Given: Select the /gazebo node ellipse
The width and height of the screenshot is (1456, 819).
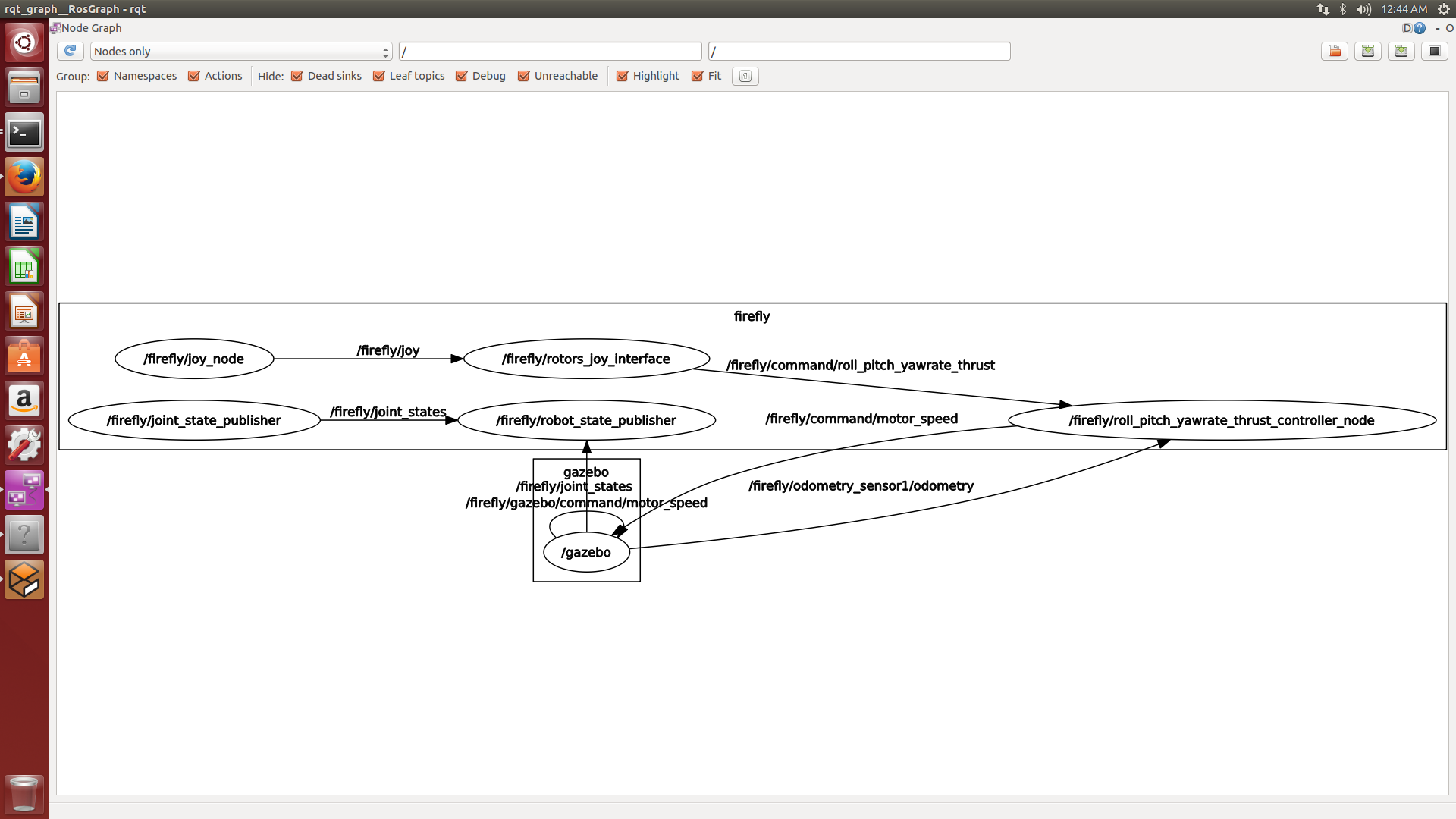Looking at the screenshot, I should coord(587,552).
